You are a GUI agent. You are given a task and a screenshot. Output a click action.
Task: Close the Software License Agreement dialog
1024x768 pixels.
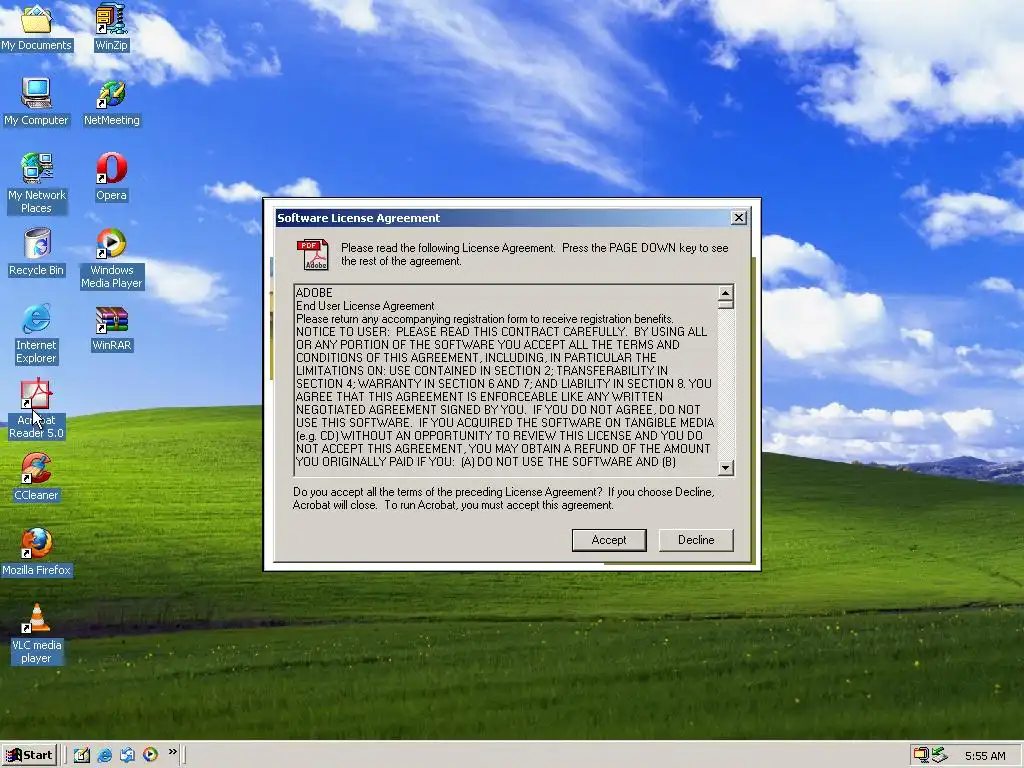pos(738,217)
